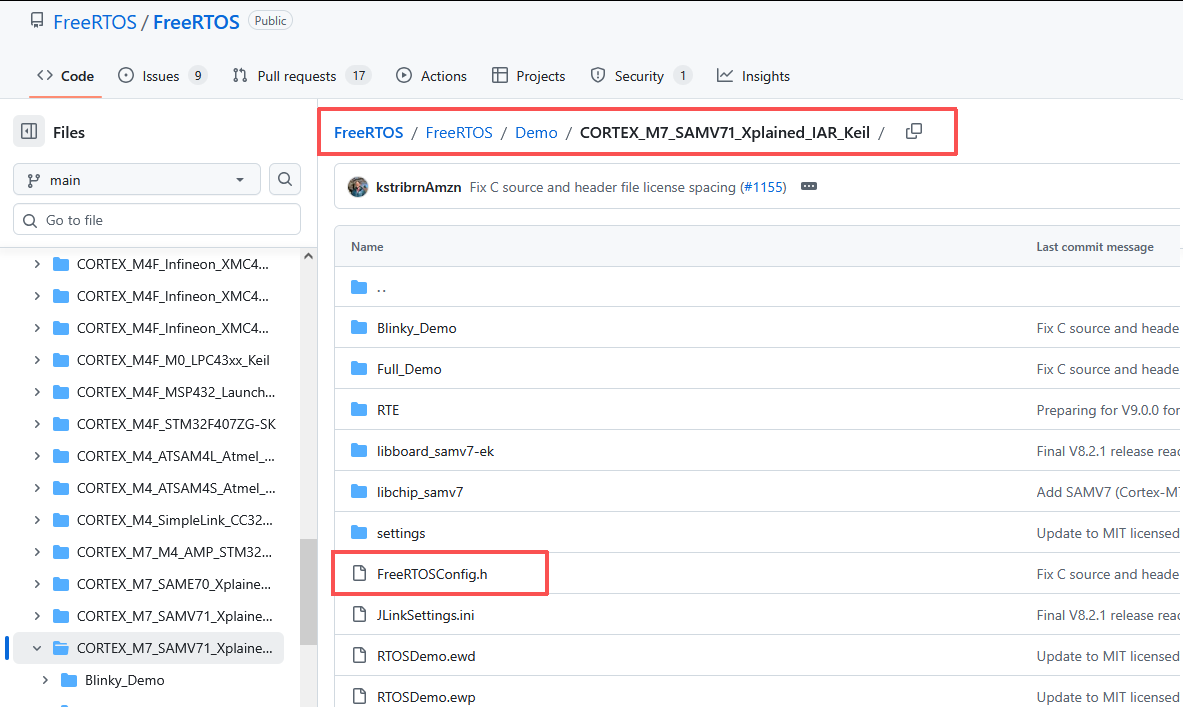Viewport: 1183px width, 707px height.
Task: Click kstribrnAmzn's avatar image
Action: point(358,186)
